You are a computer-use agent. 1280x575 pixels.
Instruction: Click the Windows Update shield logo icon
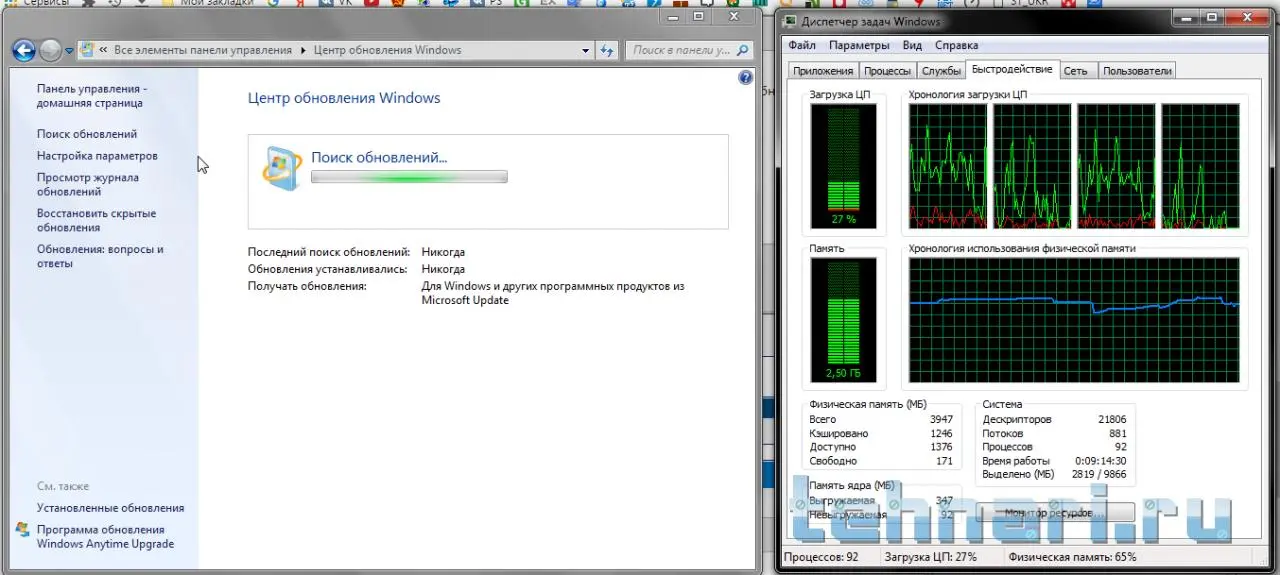281,167
